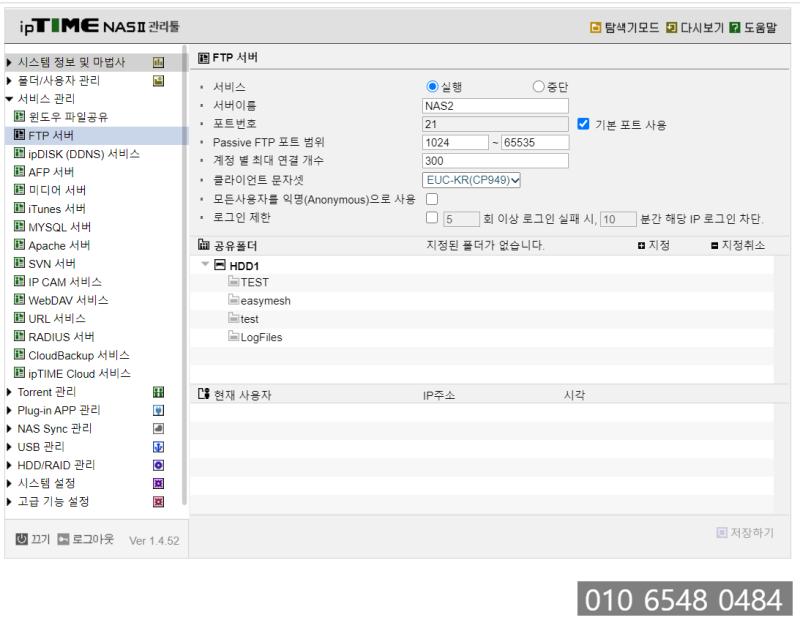Open 탐색기모드 with the folder icon
Screen dimensions: 800x623
tap(594, 28)
